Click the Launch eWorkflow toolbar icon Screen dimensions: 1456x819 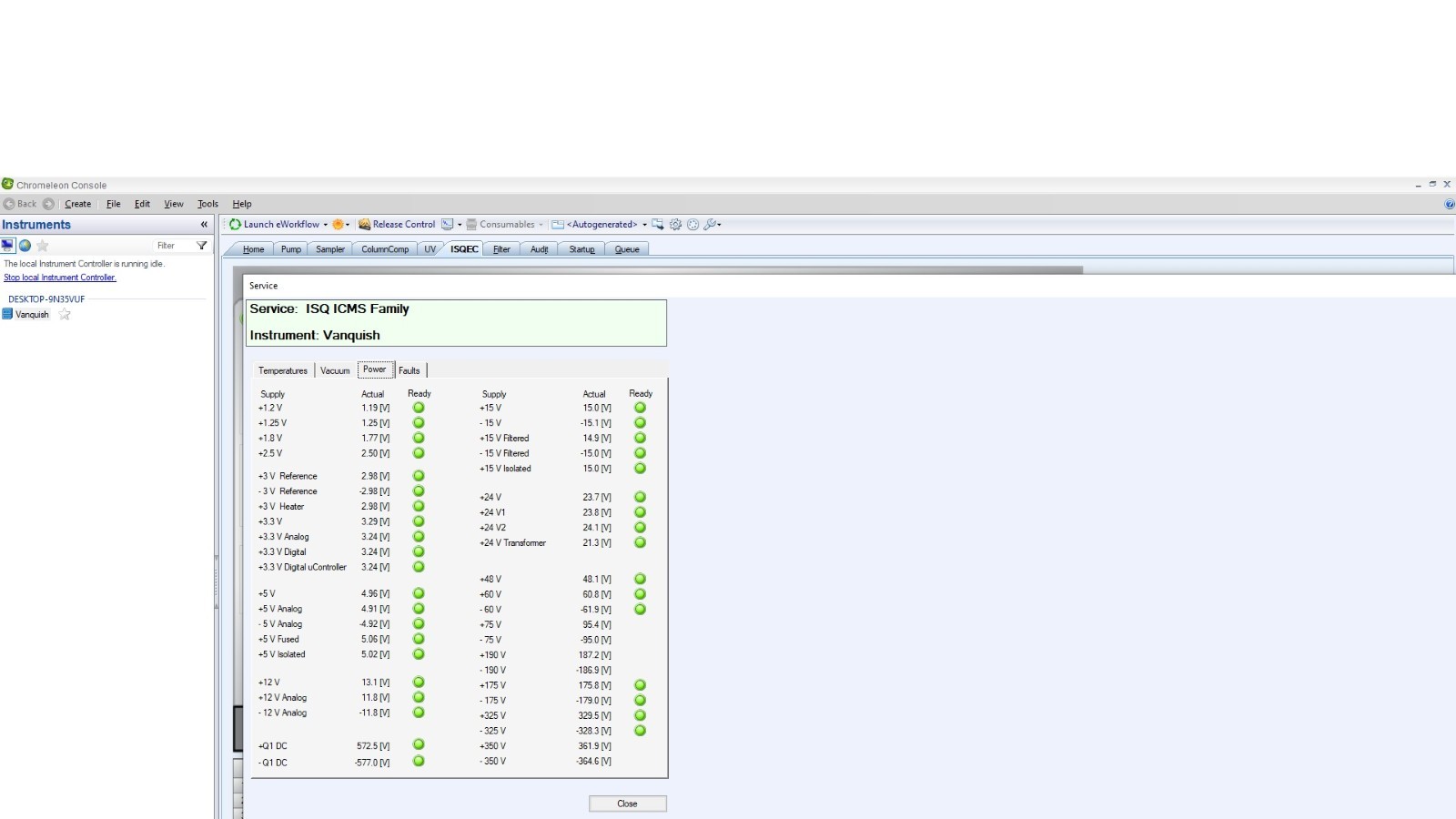tap(236, 225)
